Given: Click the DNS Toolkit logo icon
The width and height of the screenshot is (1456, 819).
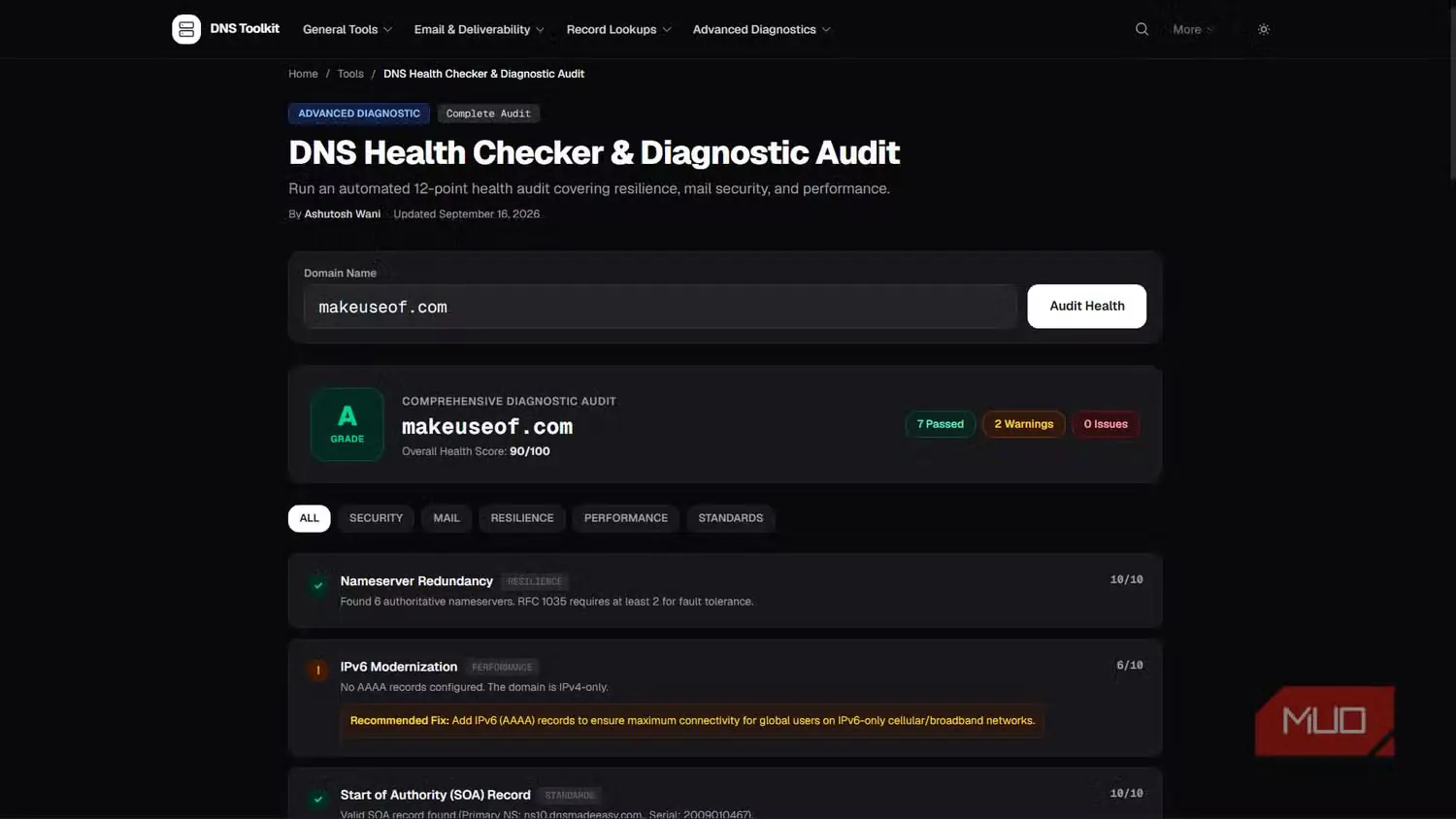Looking at the screenshot, I should tap(186, 29).
